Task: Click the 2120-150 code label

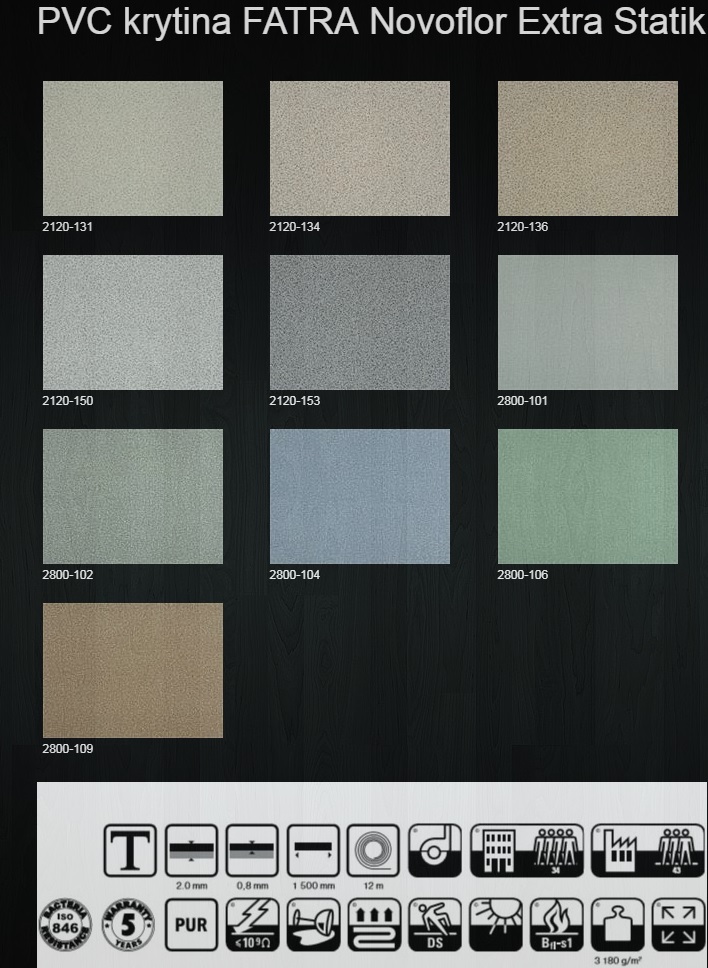Action: click(67, 401)
